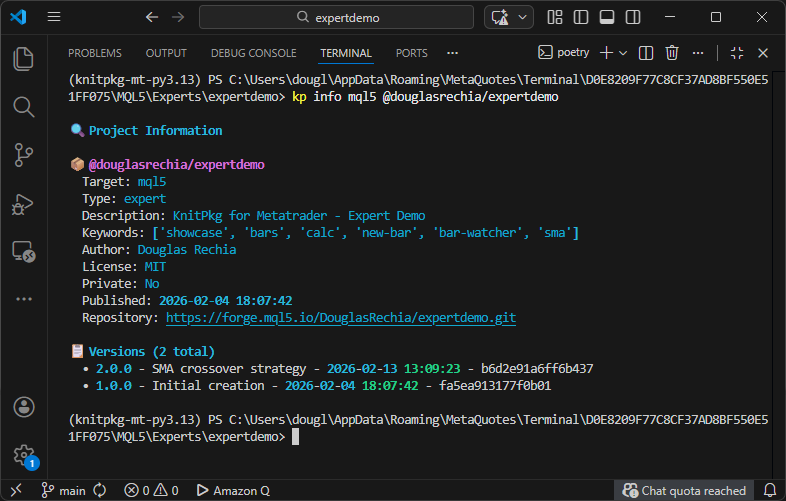Open Source Control view
The image size is (786, 501).
pos(23,154)
